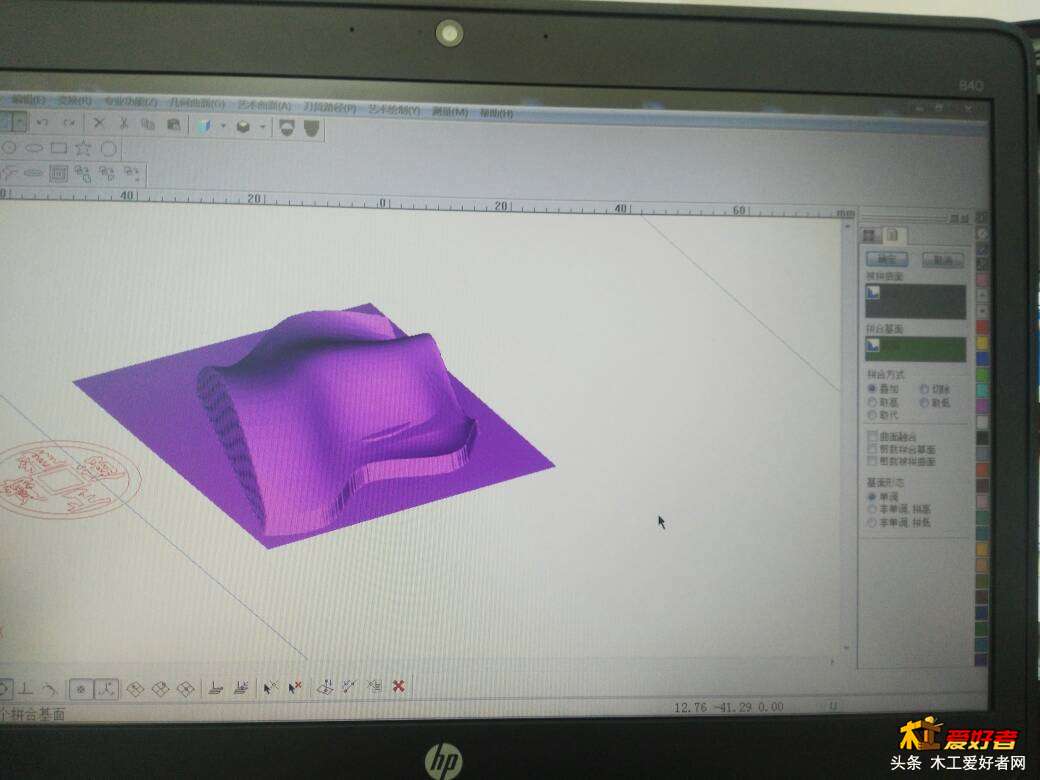The height and width of the screenshot is (780, 1040).
Task: Click the undo arrow in the toolbar
Action: 42,123
